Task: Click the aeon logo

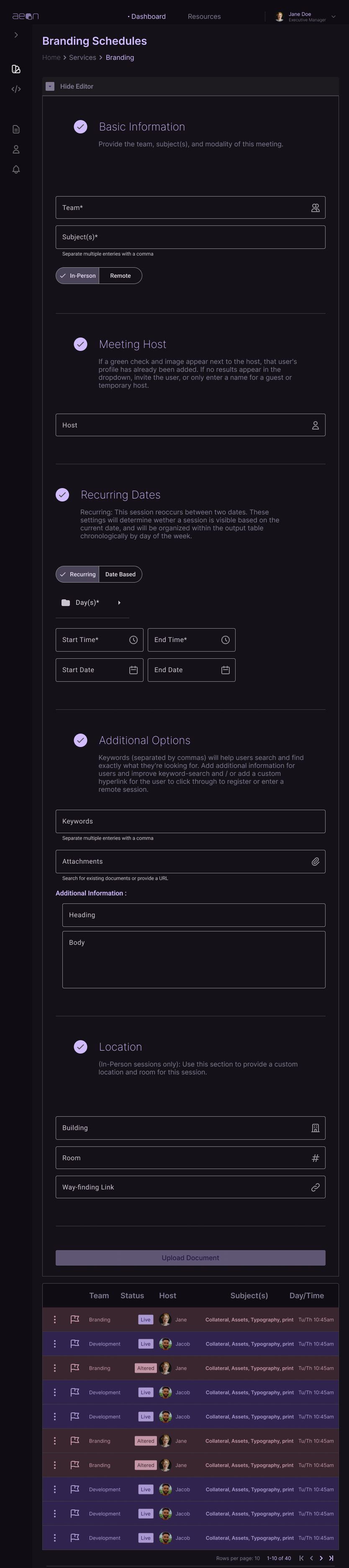Action: pyautogui.click(x=26, y=16)
